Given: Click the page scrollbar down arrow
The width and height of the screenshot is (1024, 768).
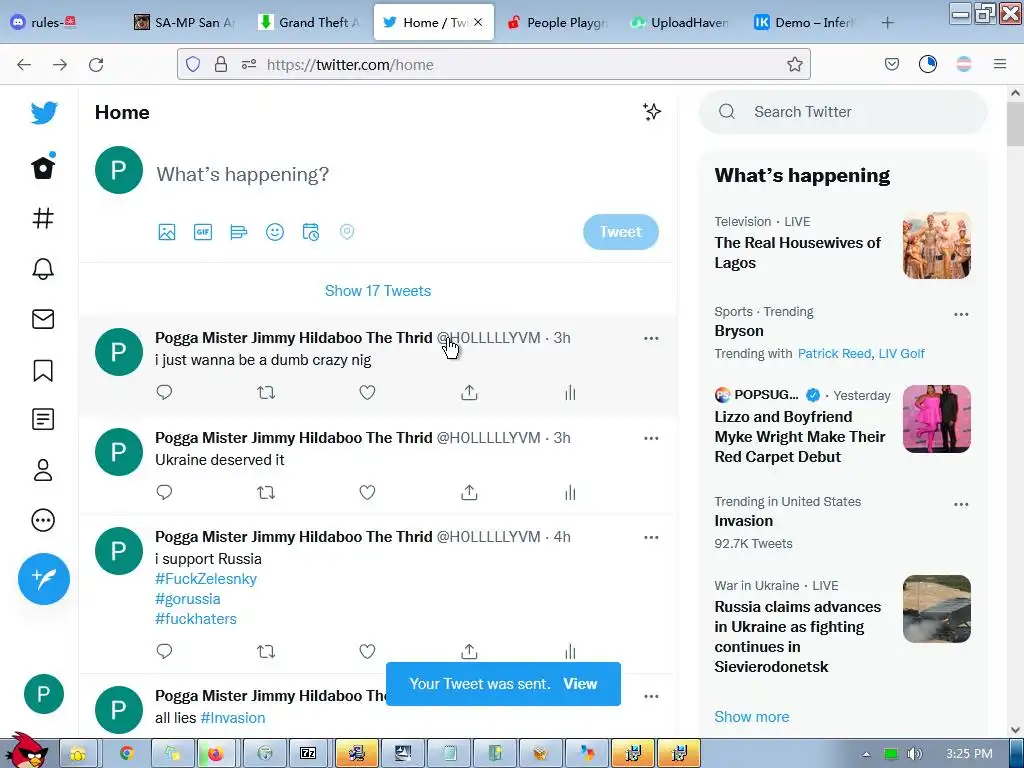Looking at the screenshot, I should tap(1015, 729).
